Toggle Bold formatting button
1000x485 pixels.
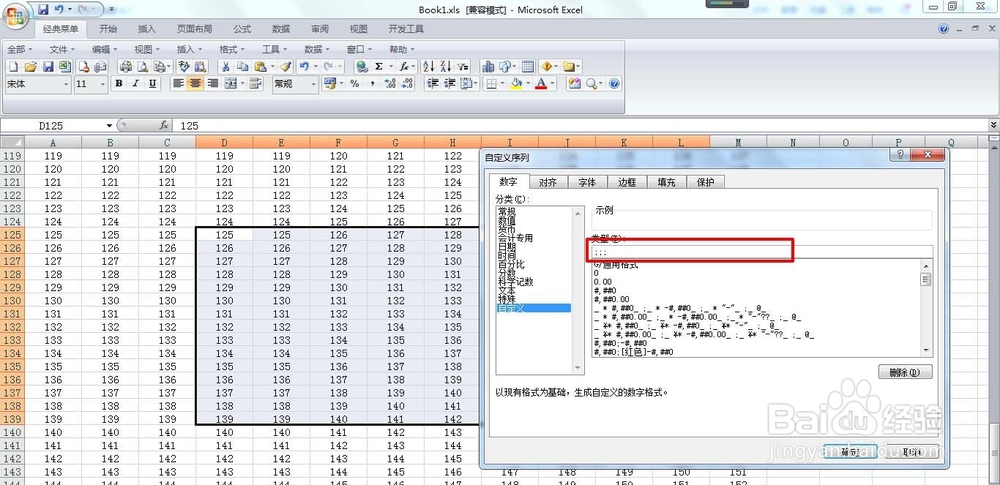(x=119, y=84)
